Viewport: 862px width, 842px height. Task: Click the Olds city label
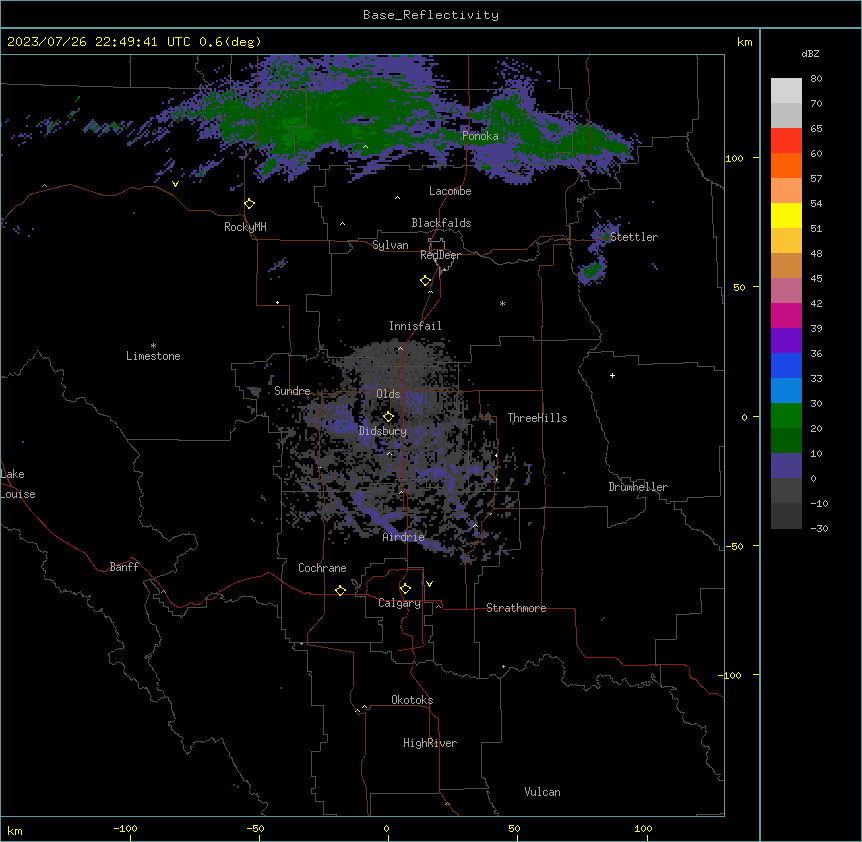coord(388,394)
